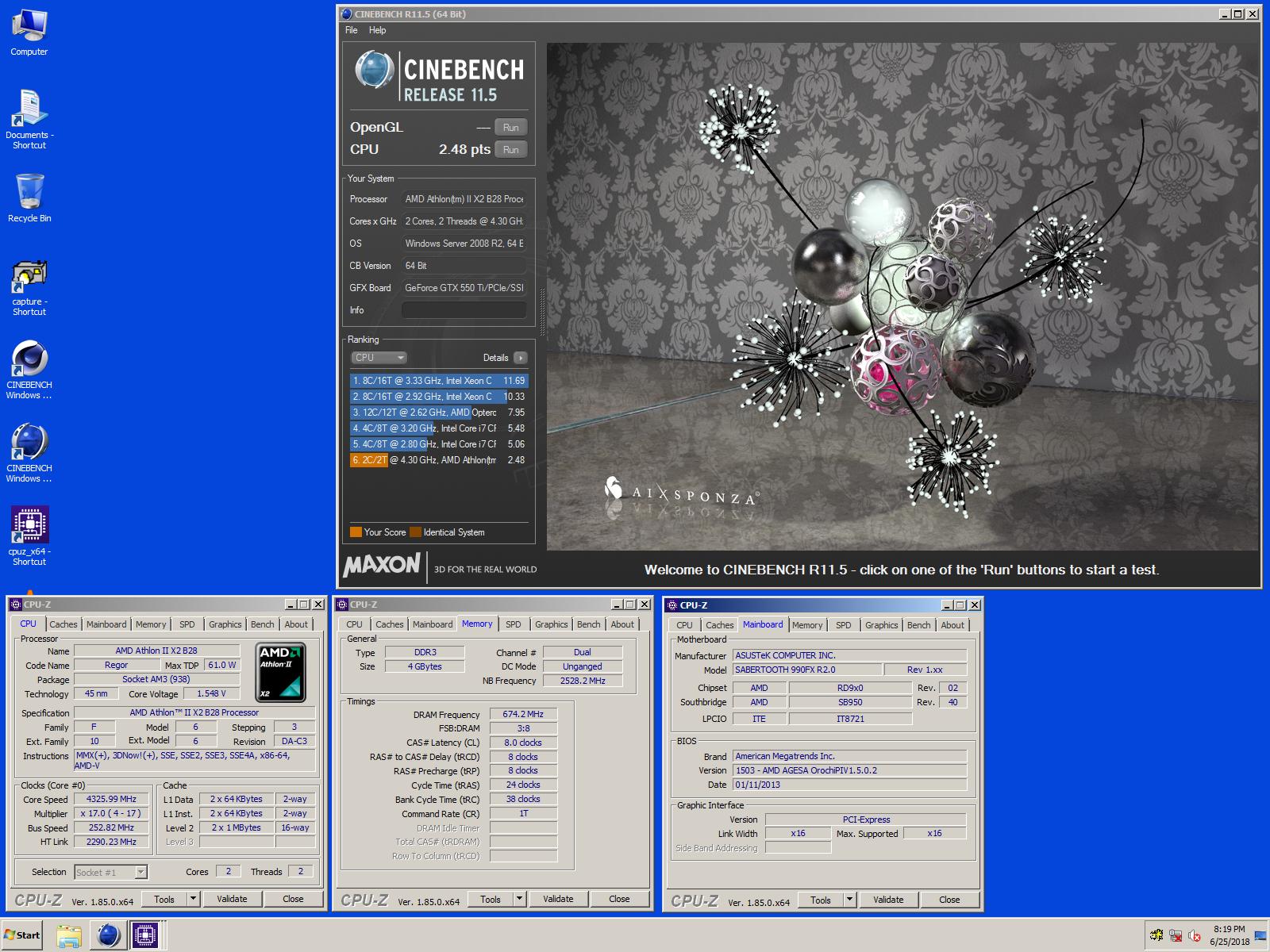Viewport: 1270px width, 952px height.
Task: Open the Help menu in CINEBENCH
Action: point(377,30)
